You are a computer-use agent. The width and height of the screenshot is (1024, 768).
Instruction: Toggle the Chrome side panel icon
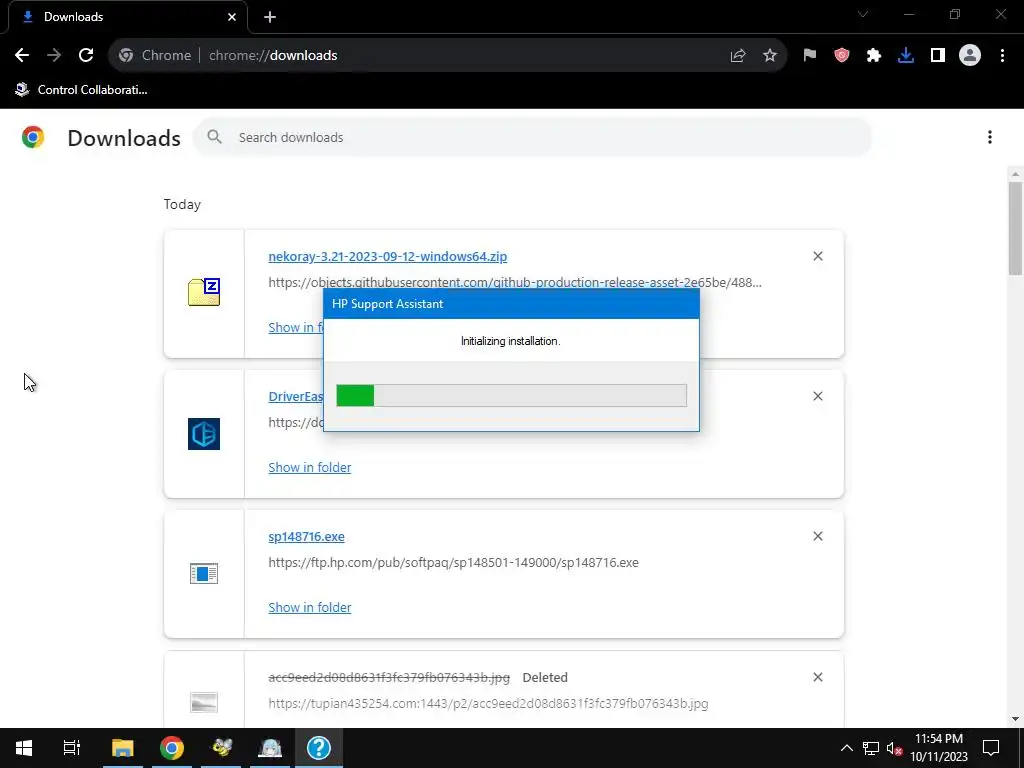[938, 56]
